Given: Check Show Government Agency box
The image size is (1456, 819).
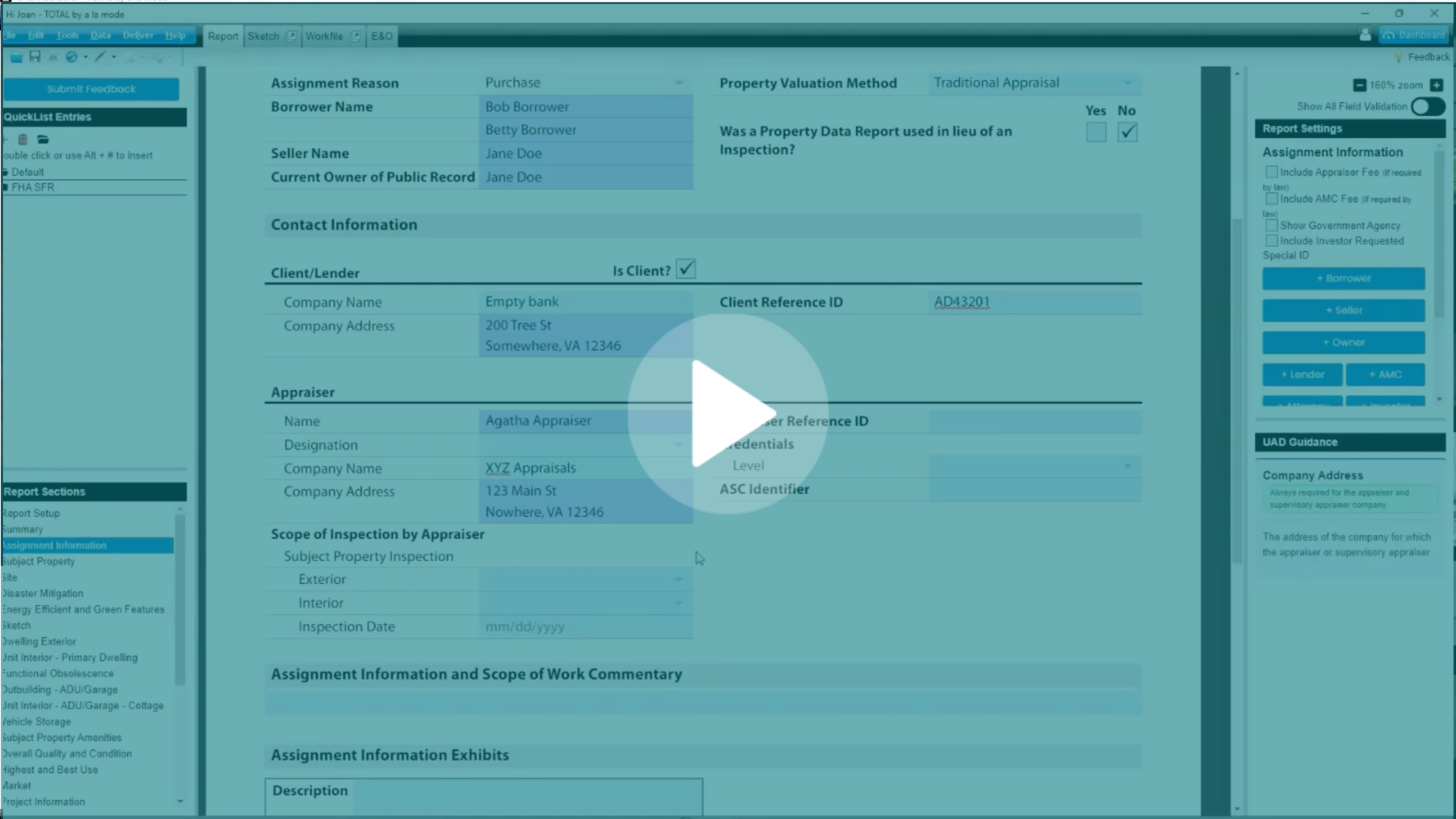Looking at the screenshot, I should pyautogui.click(x=1272, y=225).
